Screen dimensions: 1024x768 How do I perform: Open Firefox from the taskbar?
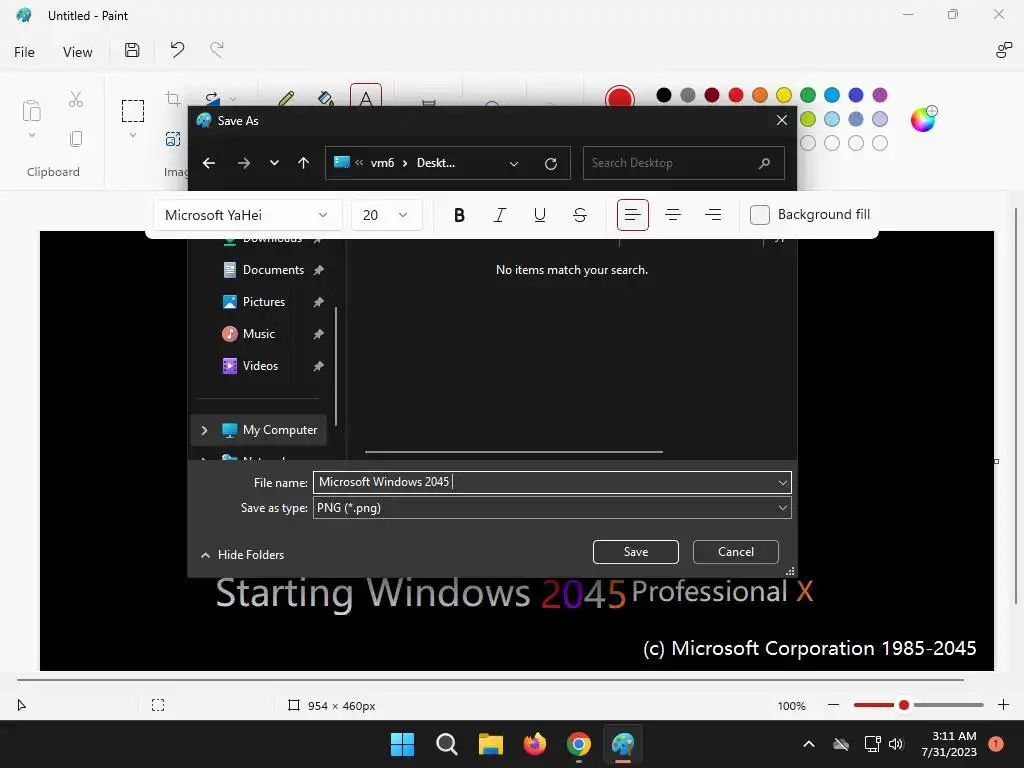pyautogui.click(x=535, y=744)
